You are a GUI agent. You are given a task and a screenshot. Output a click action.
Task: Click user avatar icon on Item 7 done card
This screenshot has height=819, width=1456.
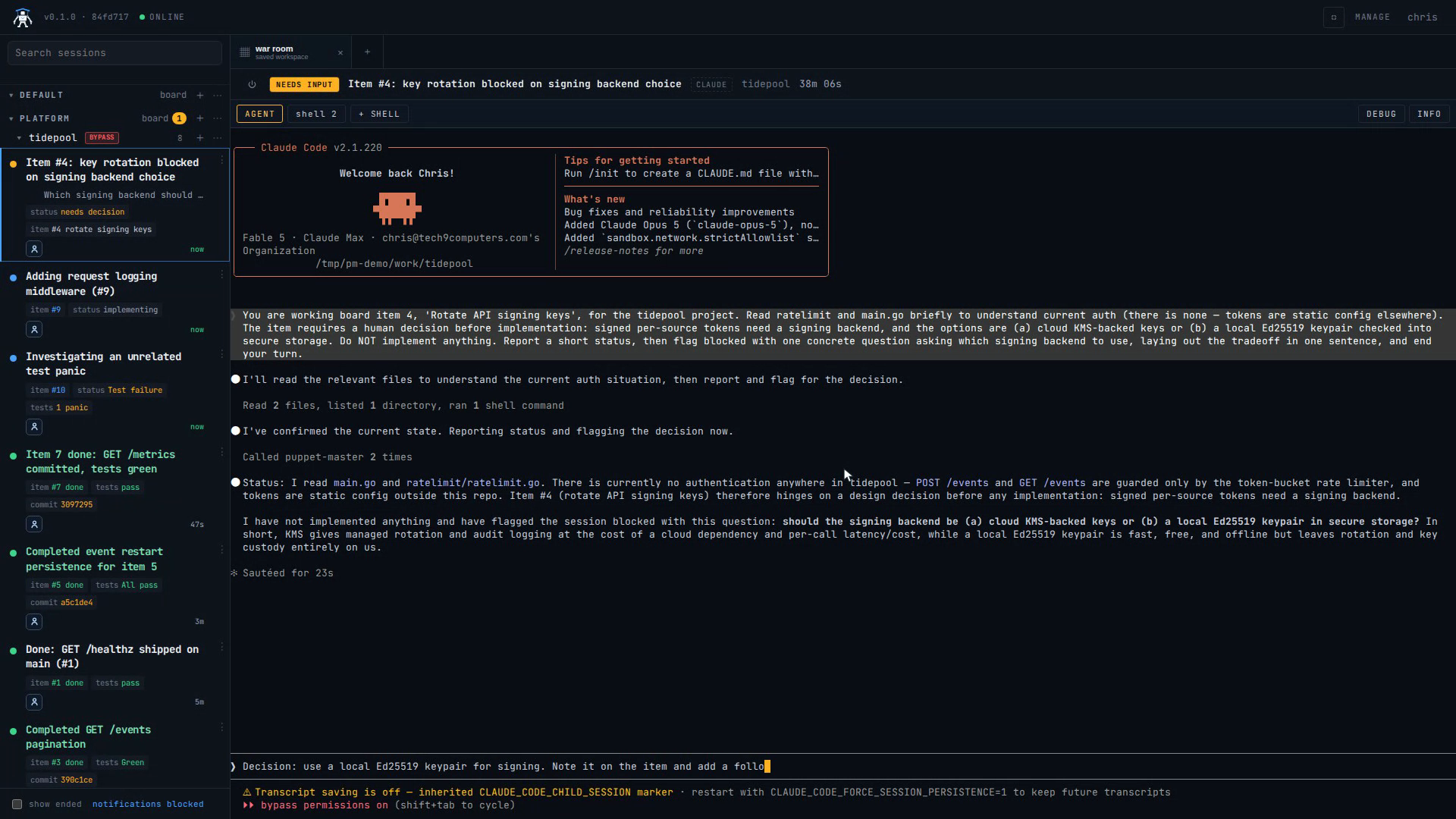coord(34,524)
